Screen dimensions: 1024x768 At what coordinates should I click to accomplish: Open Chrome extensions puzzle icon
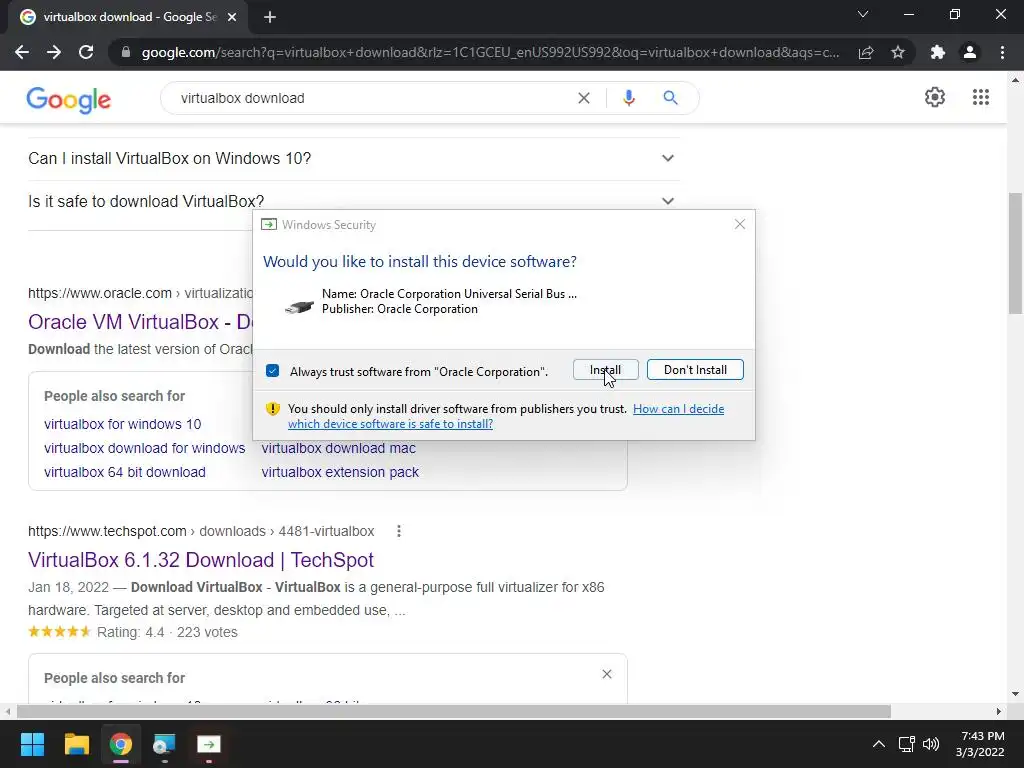point(938,52)
